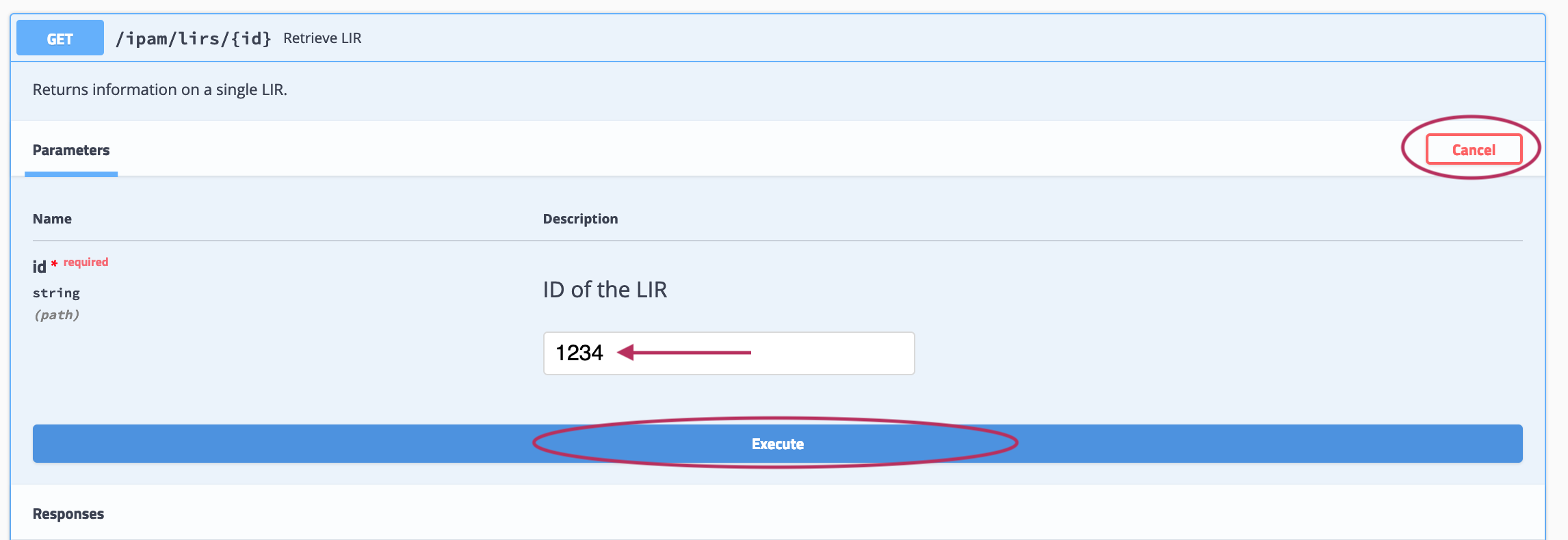Click the string type label
The height and width of the screenshot is (540, 1568).
click(56, 293)
